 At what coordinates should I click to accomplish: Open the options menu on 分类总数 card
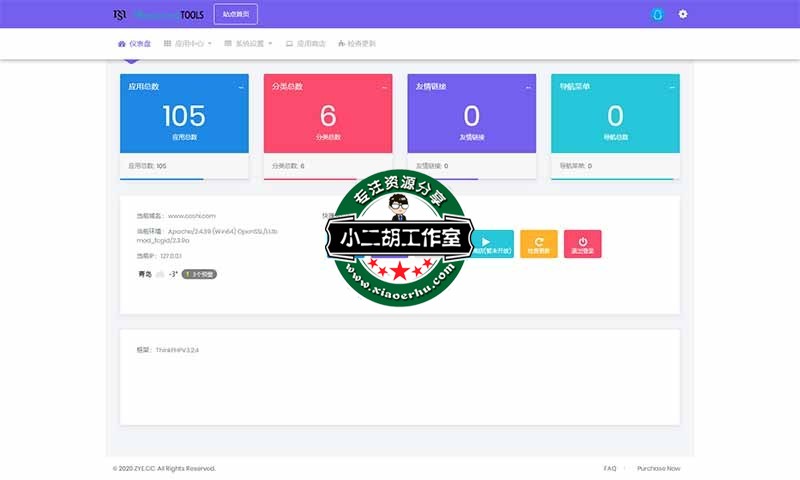click(x=384, y=88)
